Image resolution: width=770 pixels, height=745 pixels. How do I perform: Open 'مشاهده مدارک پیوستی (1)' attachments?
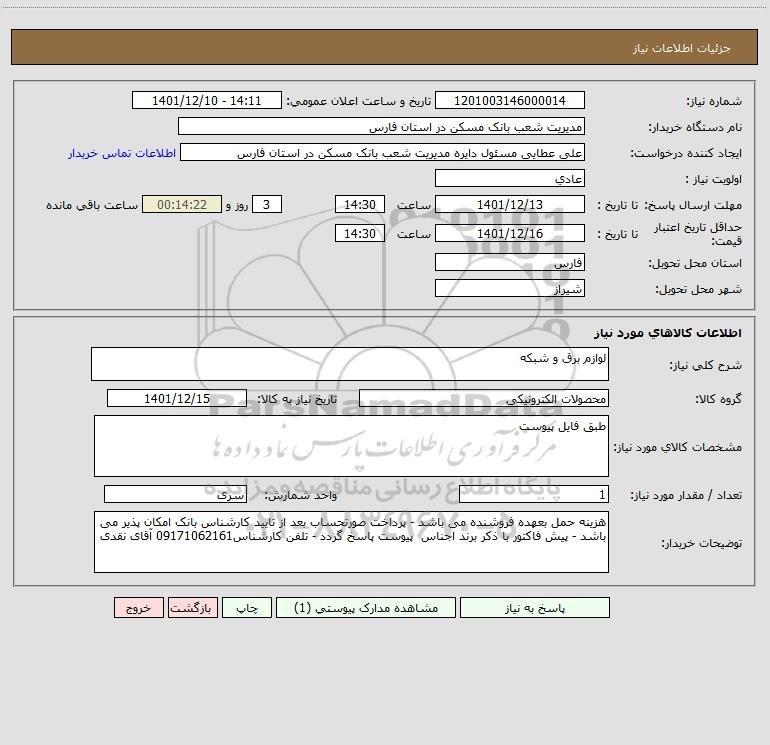pyautogui.click(x=366, y=608)
